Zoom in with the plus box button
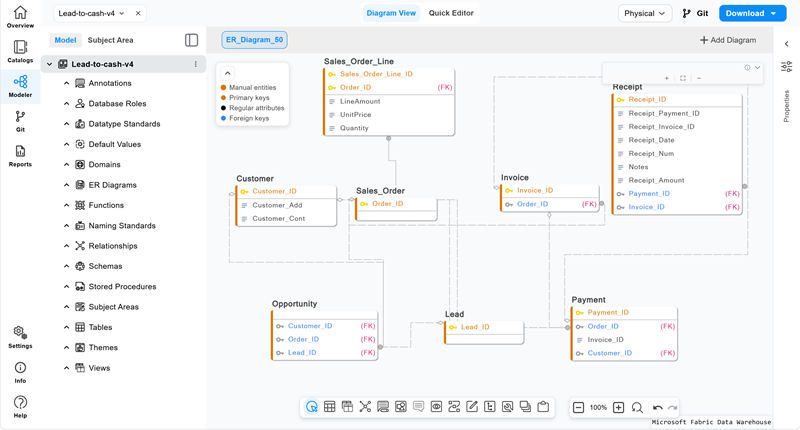 coord(618,408)
